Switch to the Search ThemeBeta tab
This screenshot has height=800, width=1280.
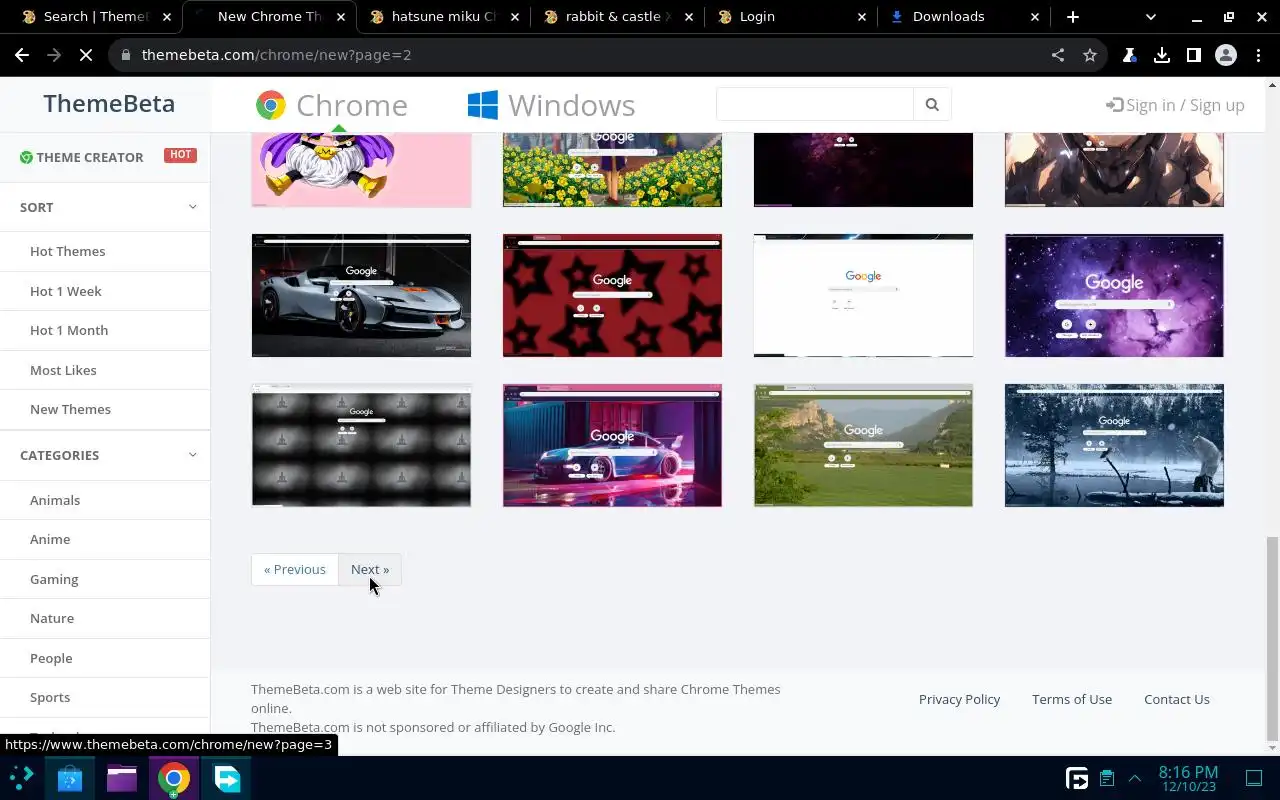96,17
